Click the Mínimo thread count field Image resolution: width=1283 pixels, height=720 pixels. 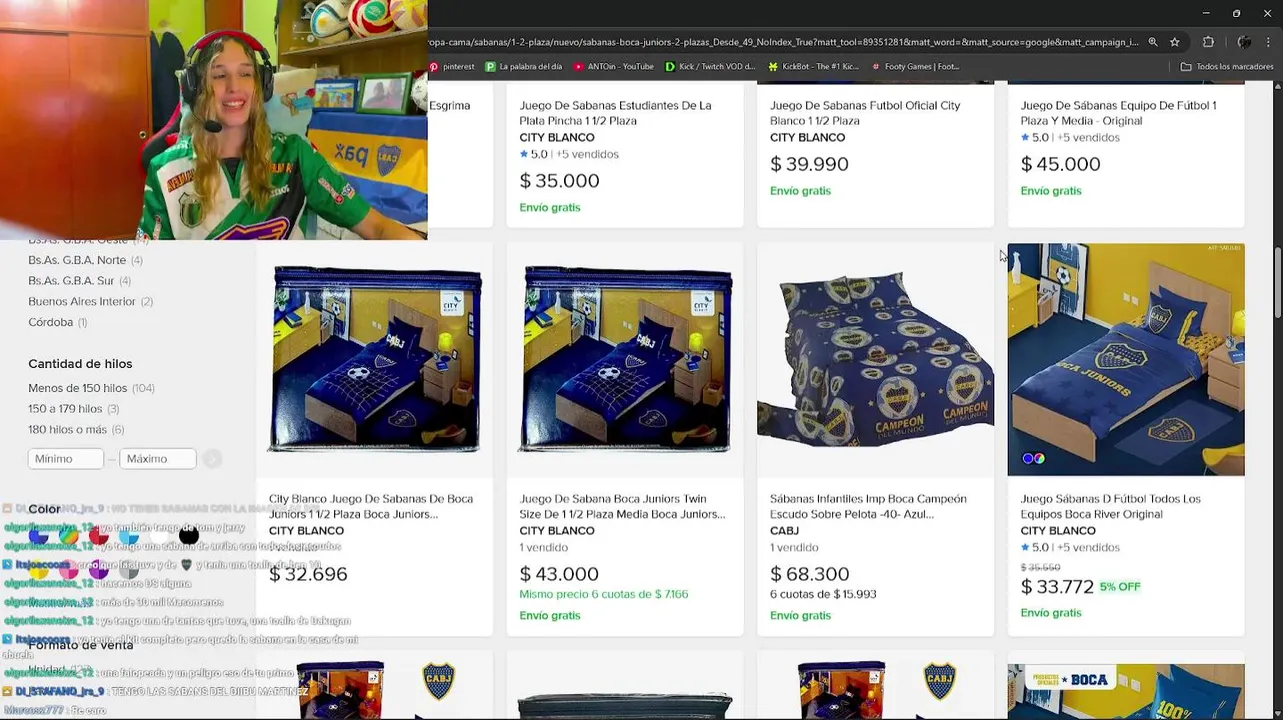coord(66,459)
